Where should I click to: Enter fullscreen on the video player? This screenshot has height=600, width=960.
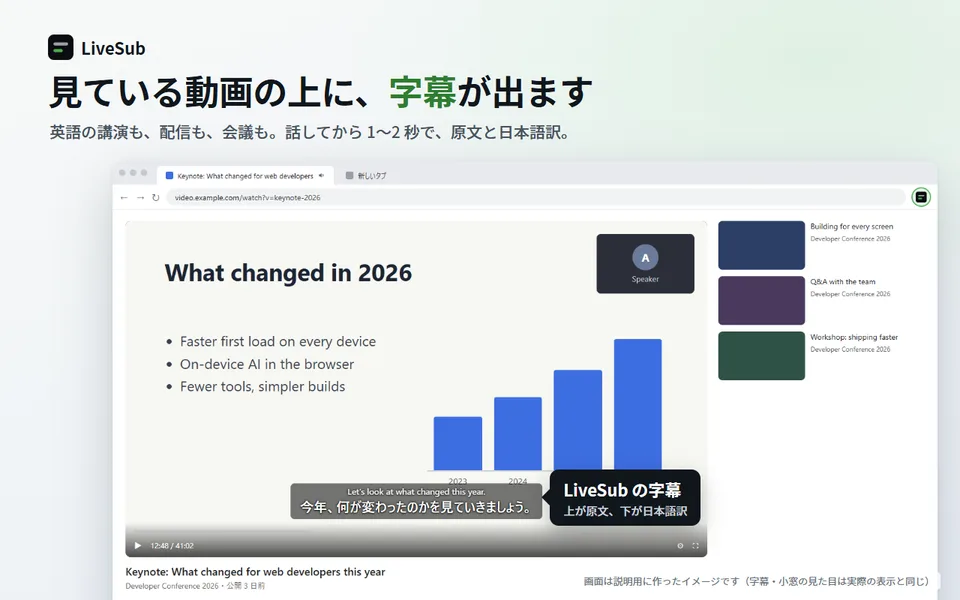[696, 546]
